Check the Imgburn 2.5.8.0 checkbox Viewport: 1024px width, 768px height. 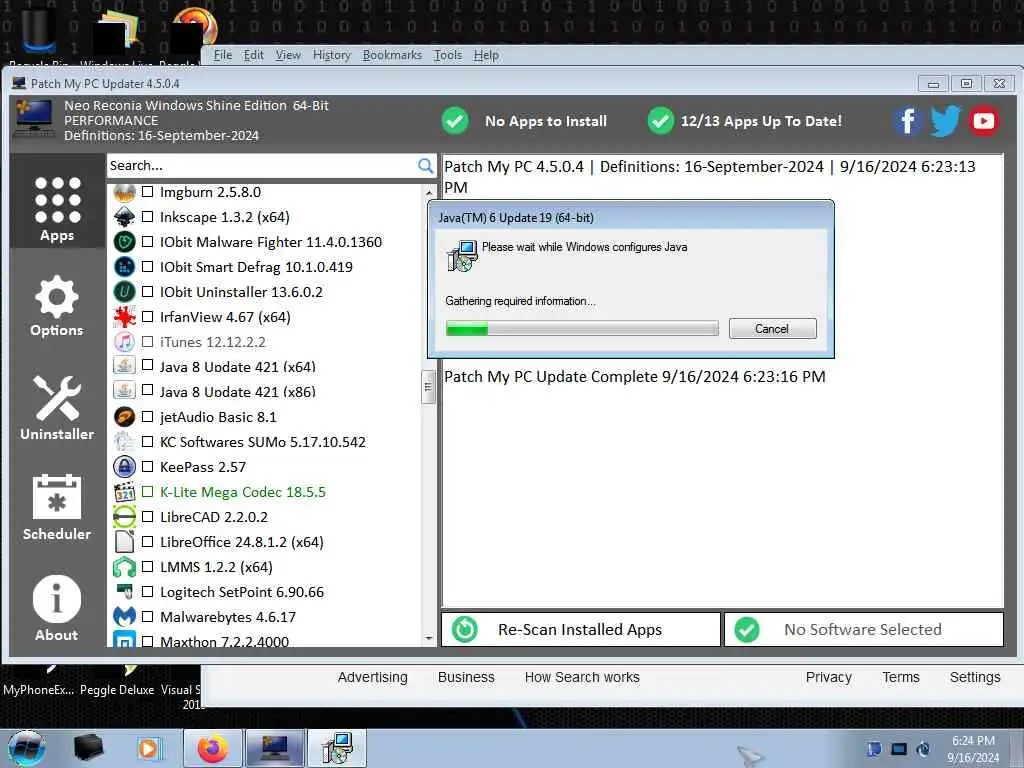(x=148, y=192)
